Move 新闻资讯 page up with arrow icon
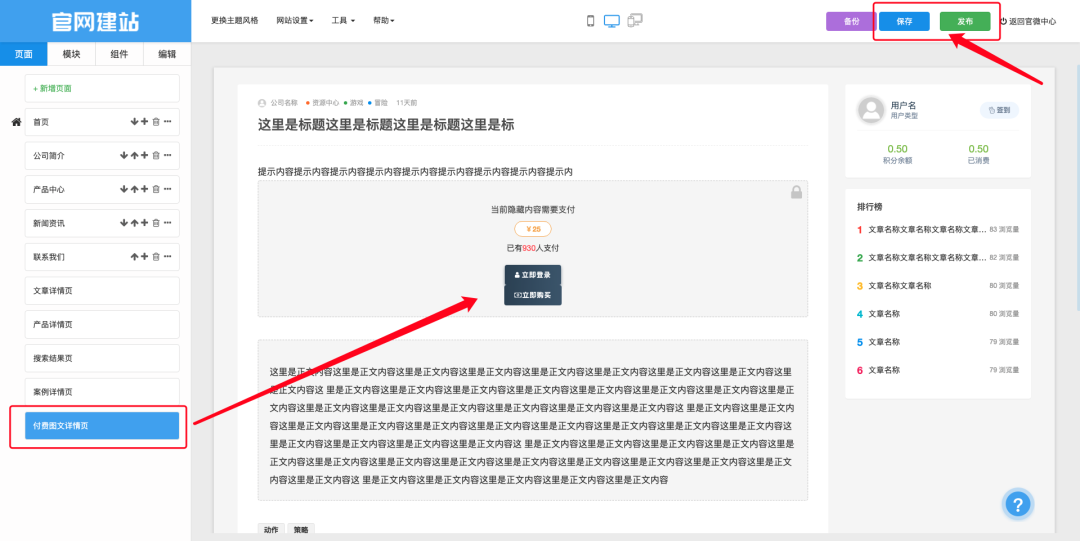The height and width of the screenshot is (541, 1080). 134,223
